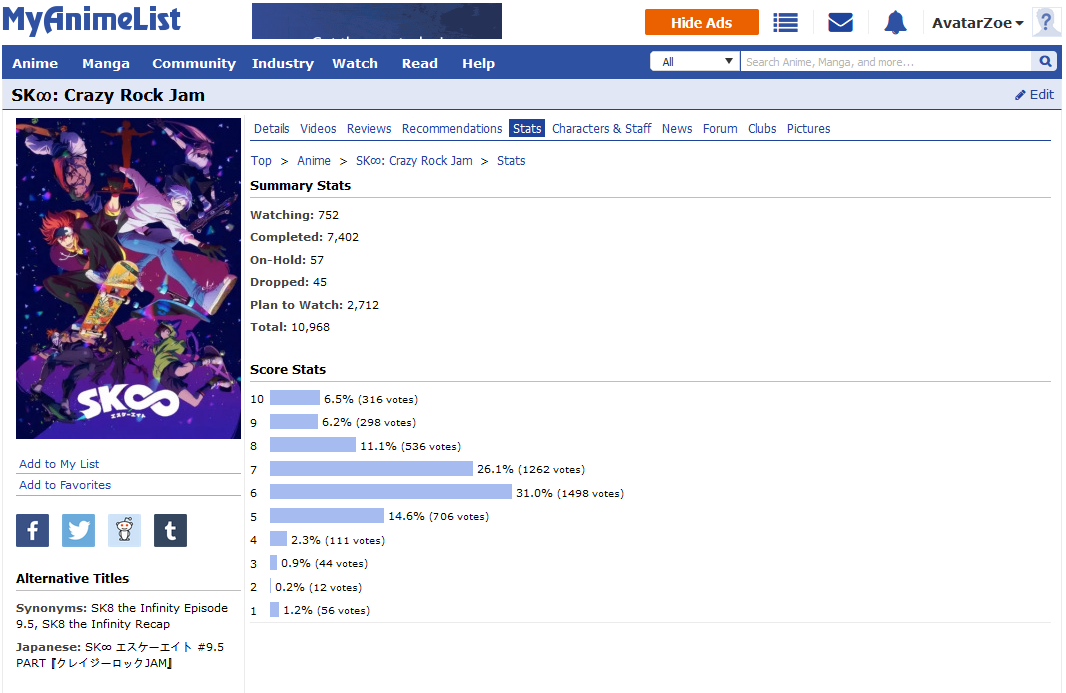
Task: Click the Anime breadcrumb link
Action: [x=314, y=160]
